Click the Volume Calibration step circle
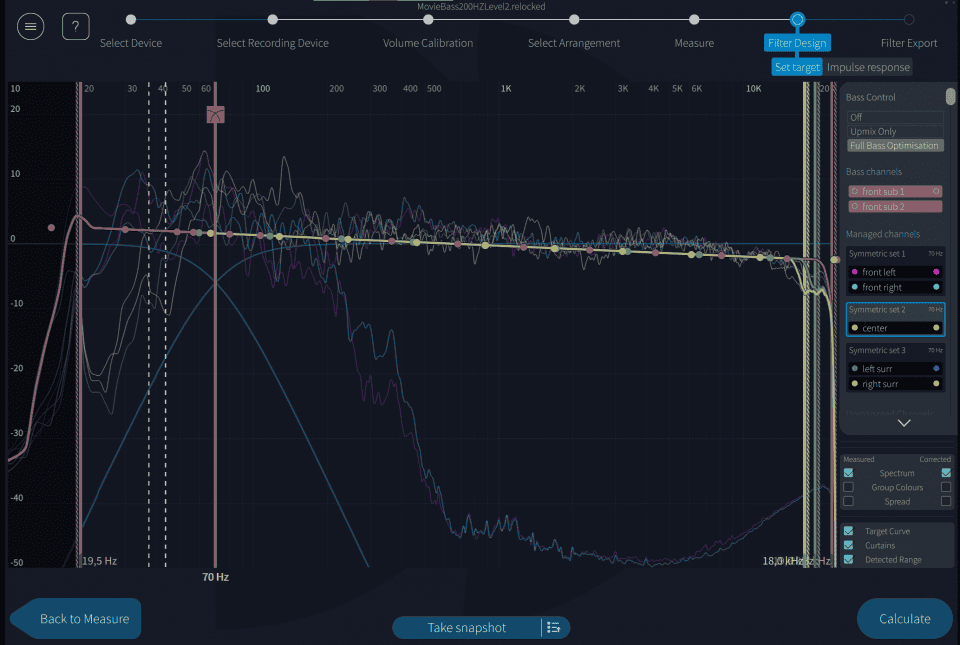The height and width of the screenshot is (645, 960). point(428,19)
